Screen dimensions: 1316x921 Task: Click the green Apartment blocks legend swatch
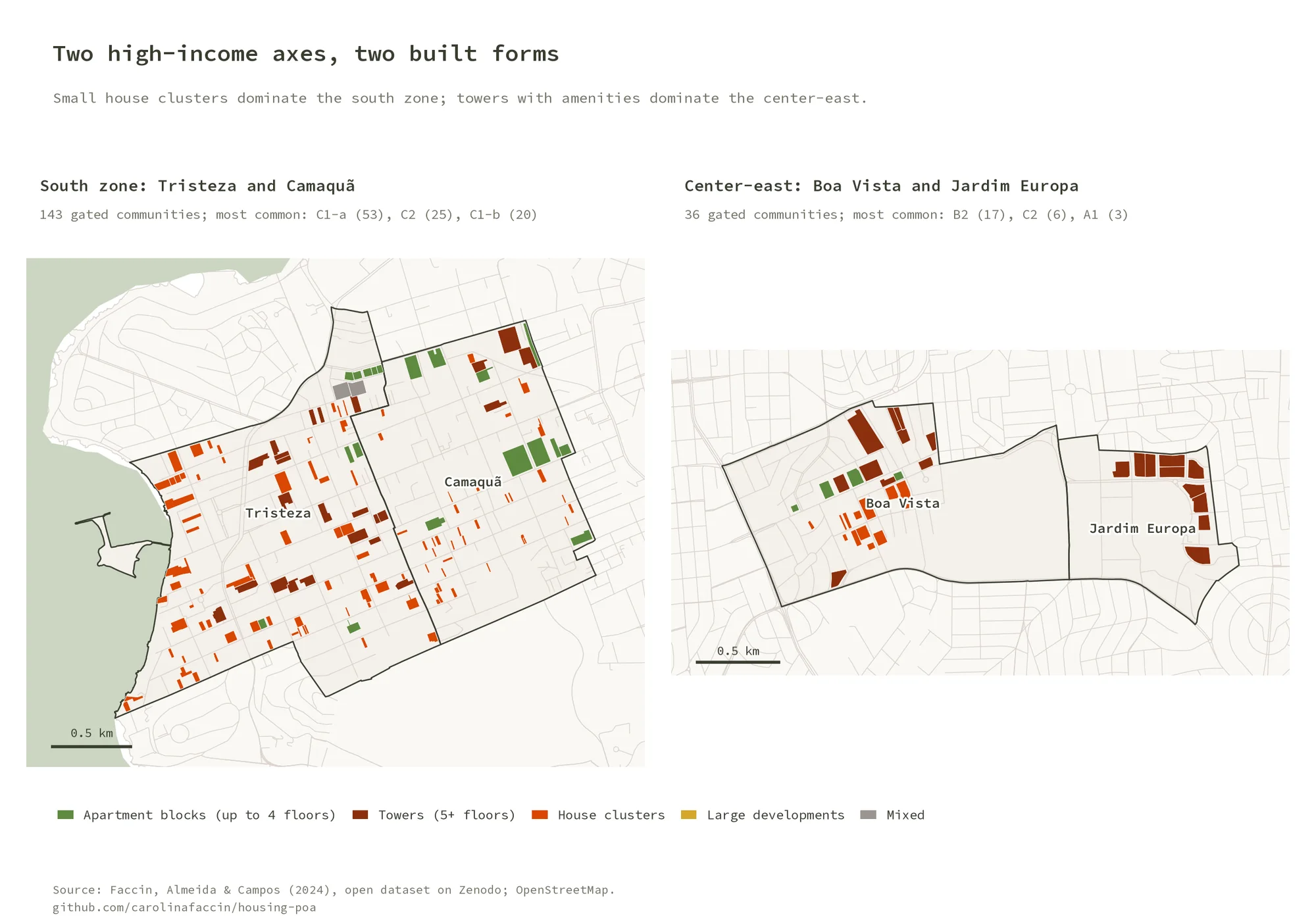(65, 815)
